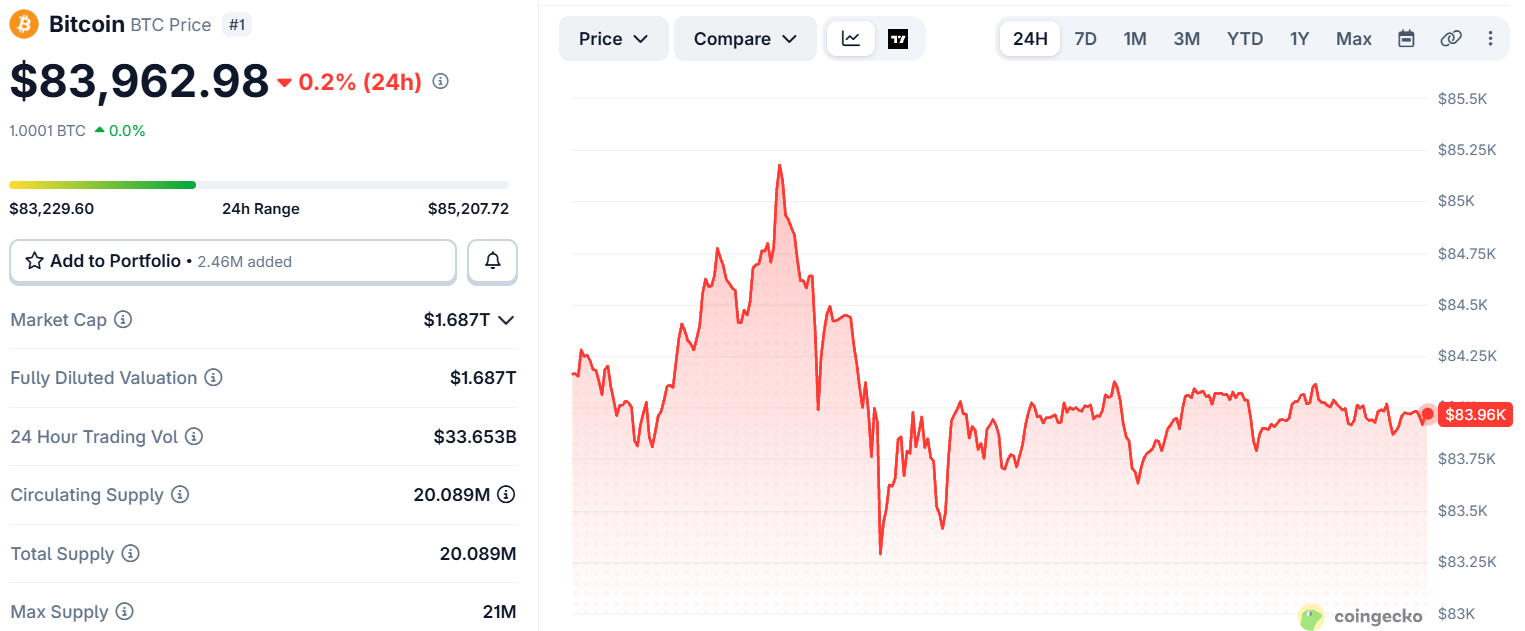Open Max Supply info icon
Viewport: 1525px width, 631px height.
[125, 612]
